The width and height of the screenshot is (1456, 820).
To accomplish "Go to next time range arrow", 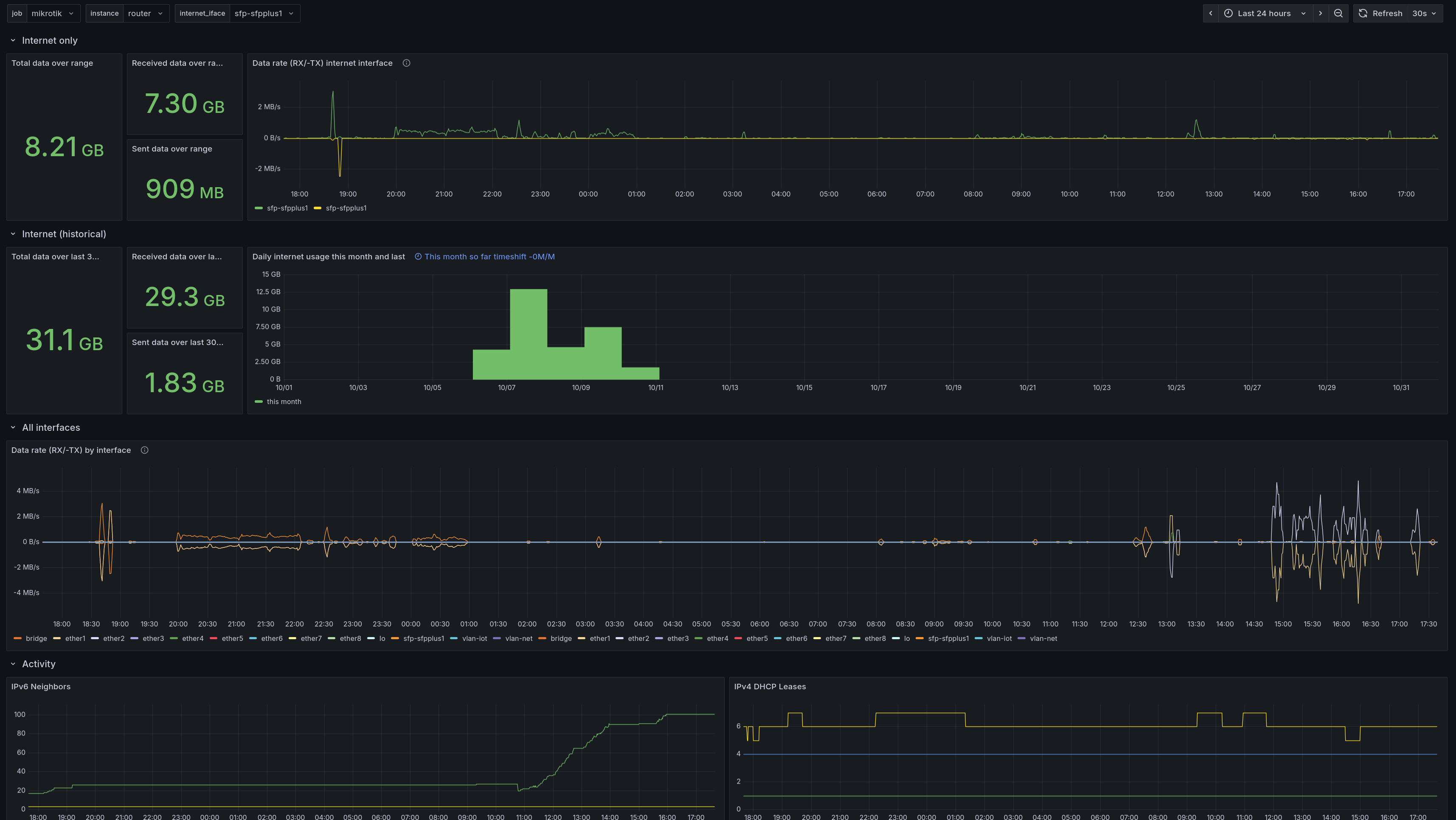I will (x=1320, y=14).
